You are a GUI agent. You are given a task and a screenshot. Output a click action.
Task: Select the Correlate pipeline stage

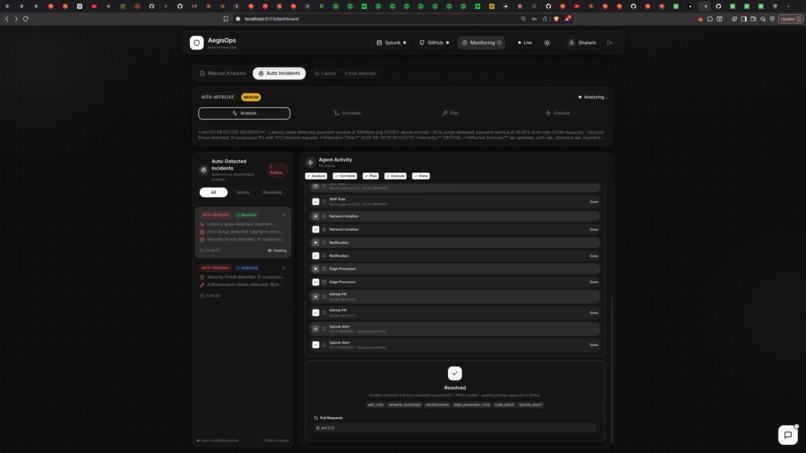click(x=347, y=113)
